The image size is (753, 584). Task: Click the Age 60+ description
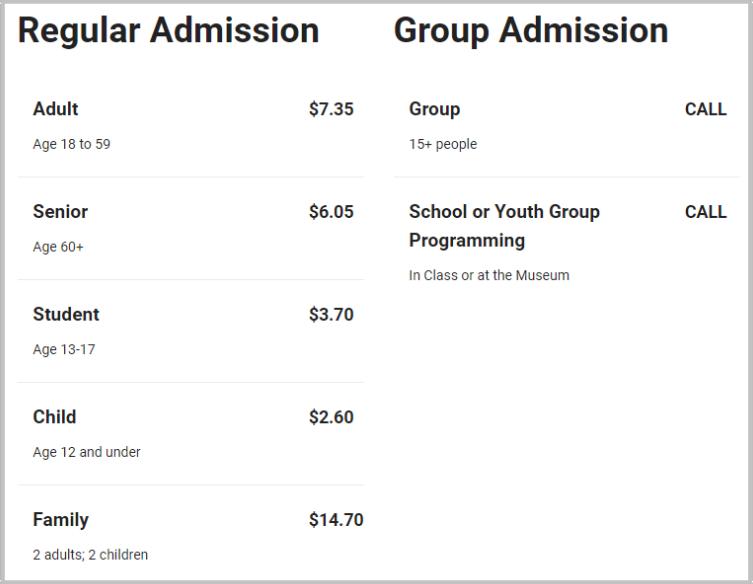[58, 247]
